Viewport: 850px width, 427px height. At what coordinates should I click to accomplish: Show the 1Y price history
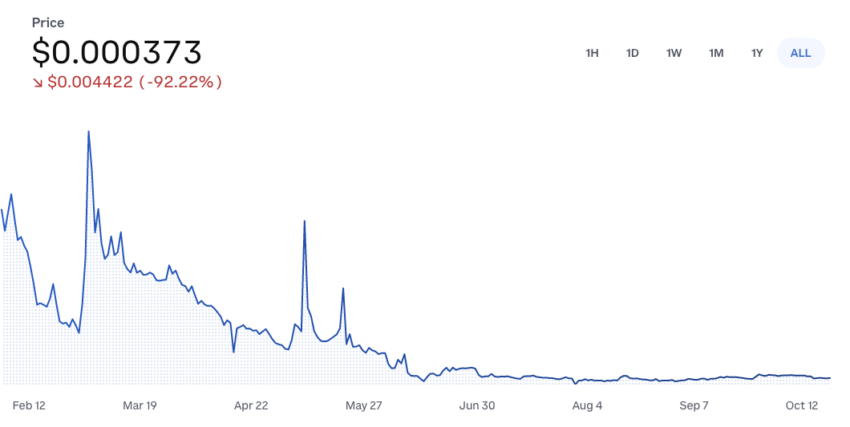[757, 53]
